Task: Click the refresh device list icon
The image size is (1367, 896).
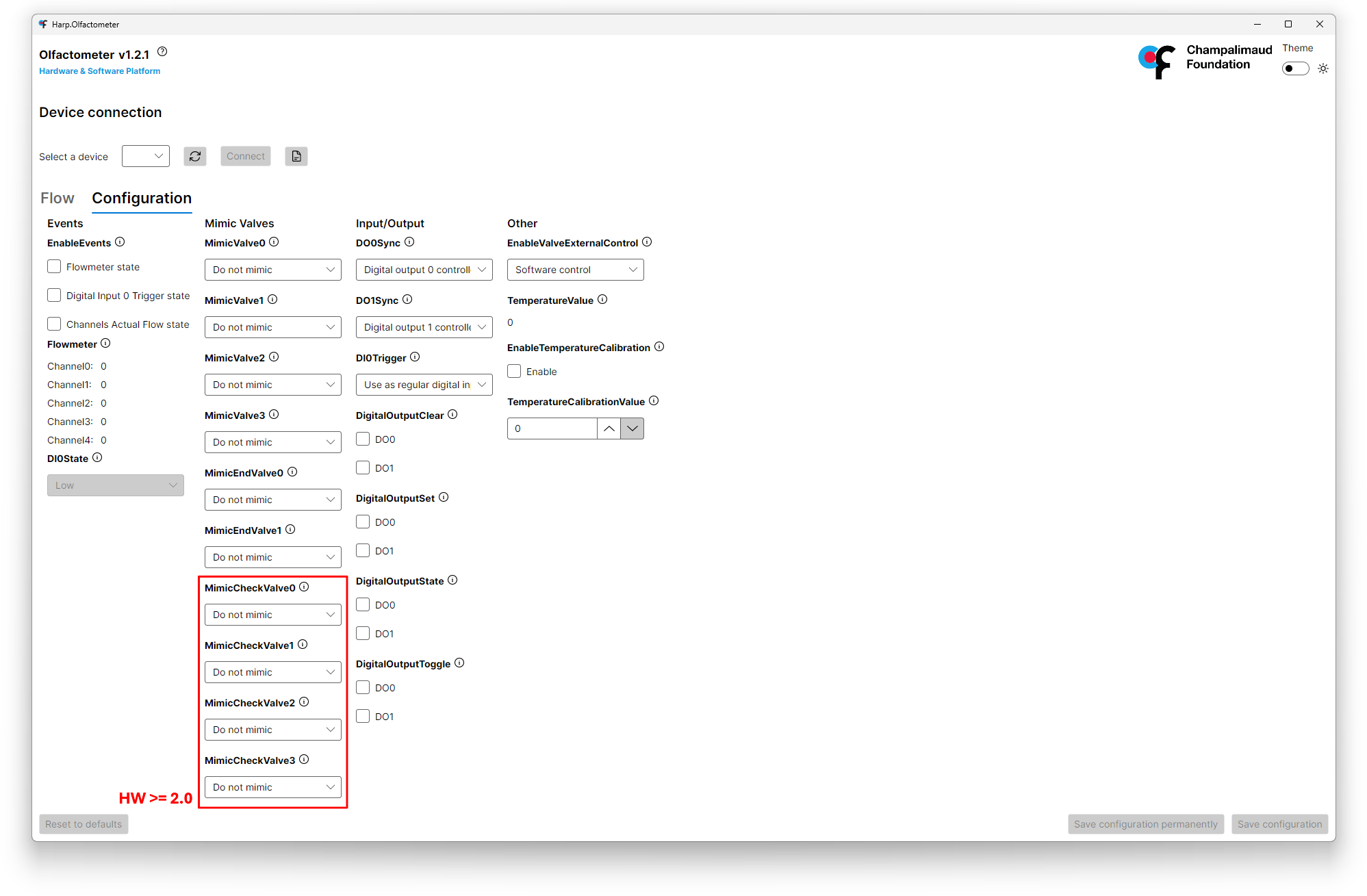Action: coord(195,156)
